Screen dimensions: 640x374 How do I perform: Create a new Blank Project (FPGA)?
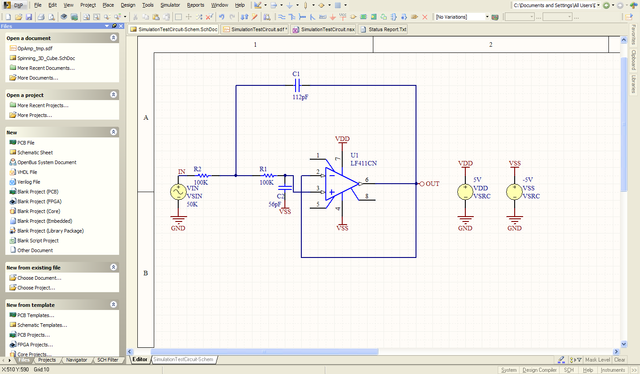click(39, 202)
